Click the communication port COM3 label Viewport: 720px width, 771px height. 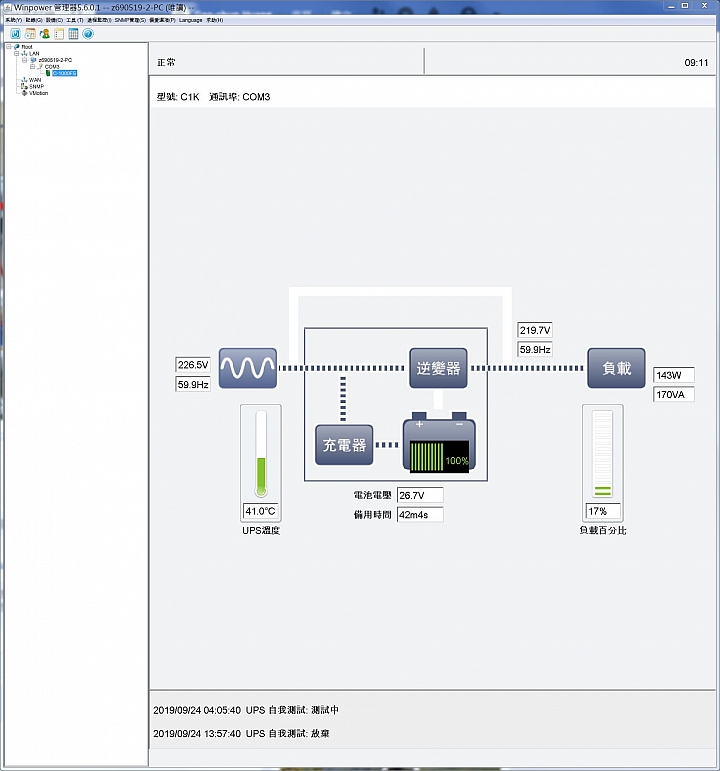240,97
